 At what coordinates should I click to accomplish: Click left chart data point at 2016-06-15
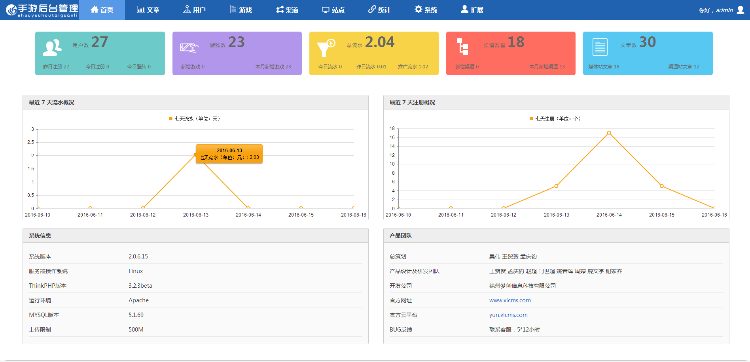301,208
